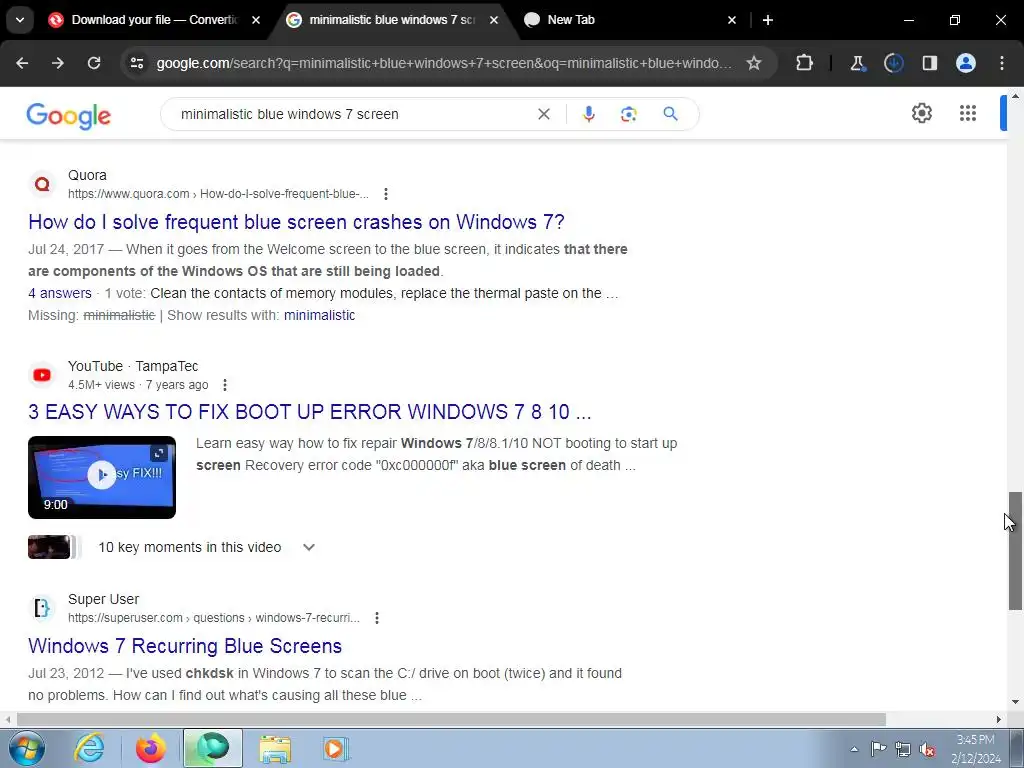
Task: Play the TampaTec video thumbnail
Action: pyautogui.click(x=102, y=477)
